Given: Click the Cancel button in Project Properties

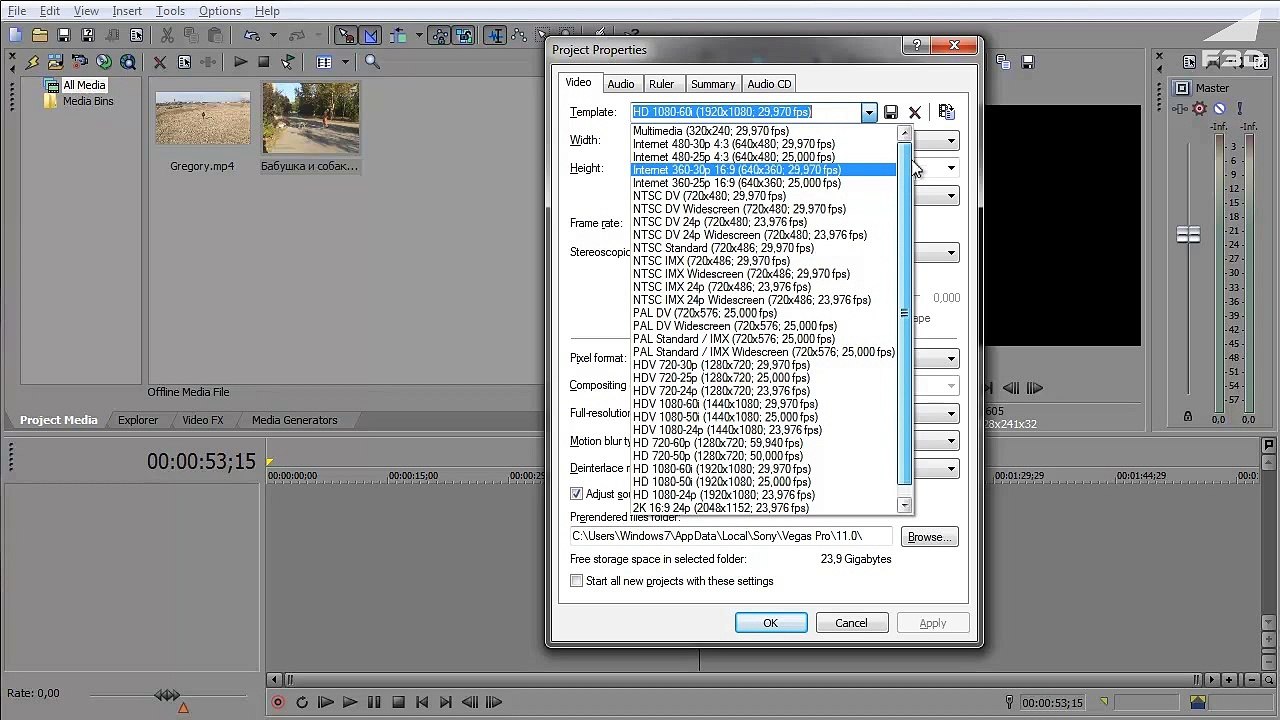Looking at the screenshot, I should point(851,623).
